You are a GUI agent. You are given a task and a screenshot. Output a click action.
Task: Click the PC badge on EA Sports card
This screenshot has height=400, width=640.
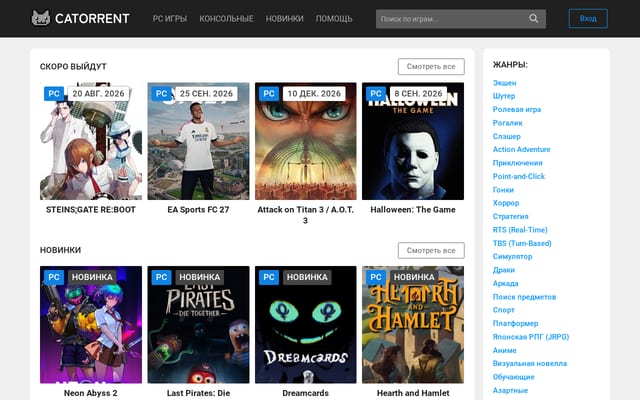pyautogui.click(x=161, y=93)
